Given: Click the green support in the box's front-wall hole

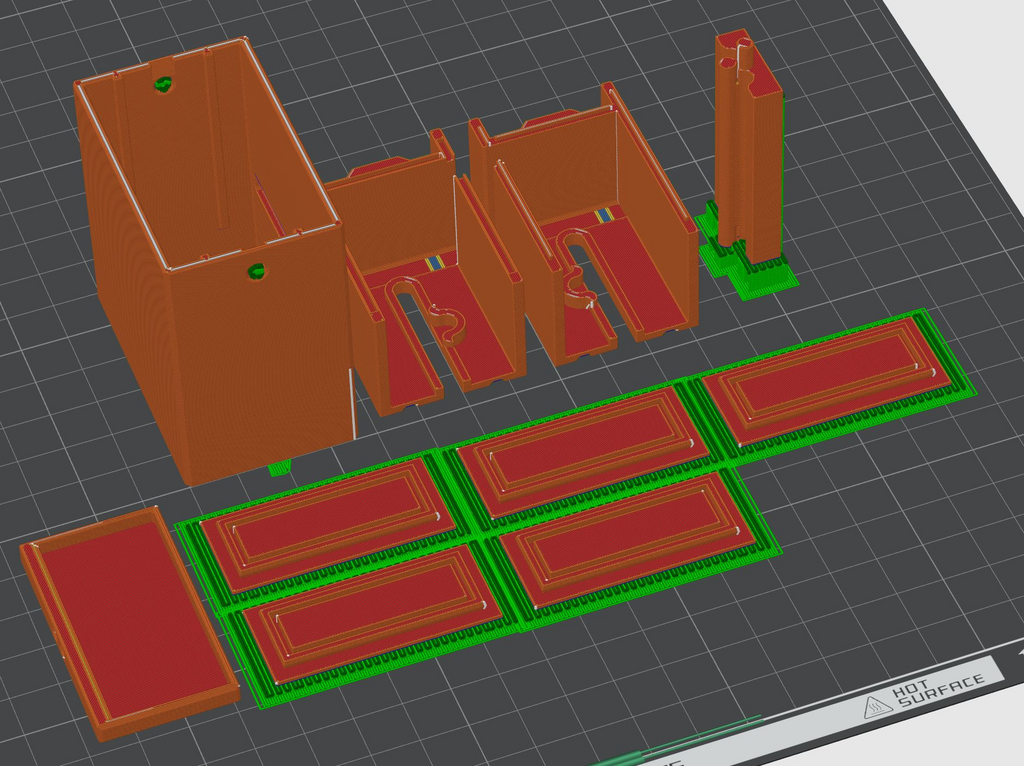Looking at the screenshot, I should coord(255,271).
